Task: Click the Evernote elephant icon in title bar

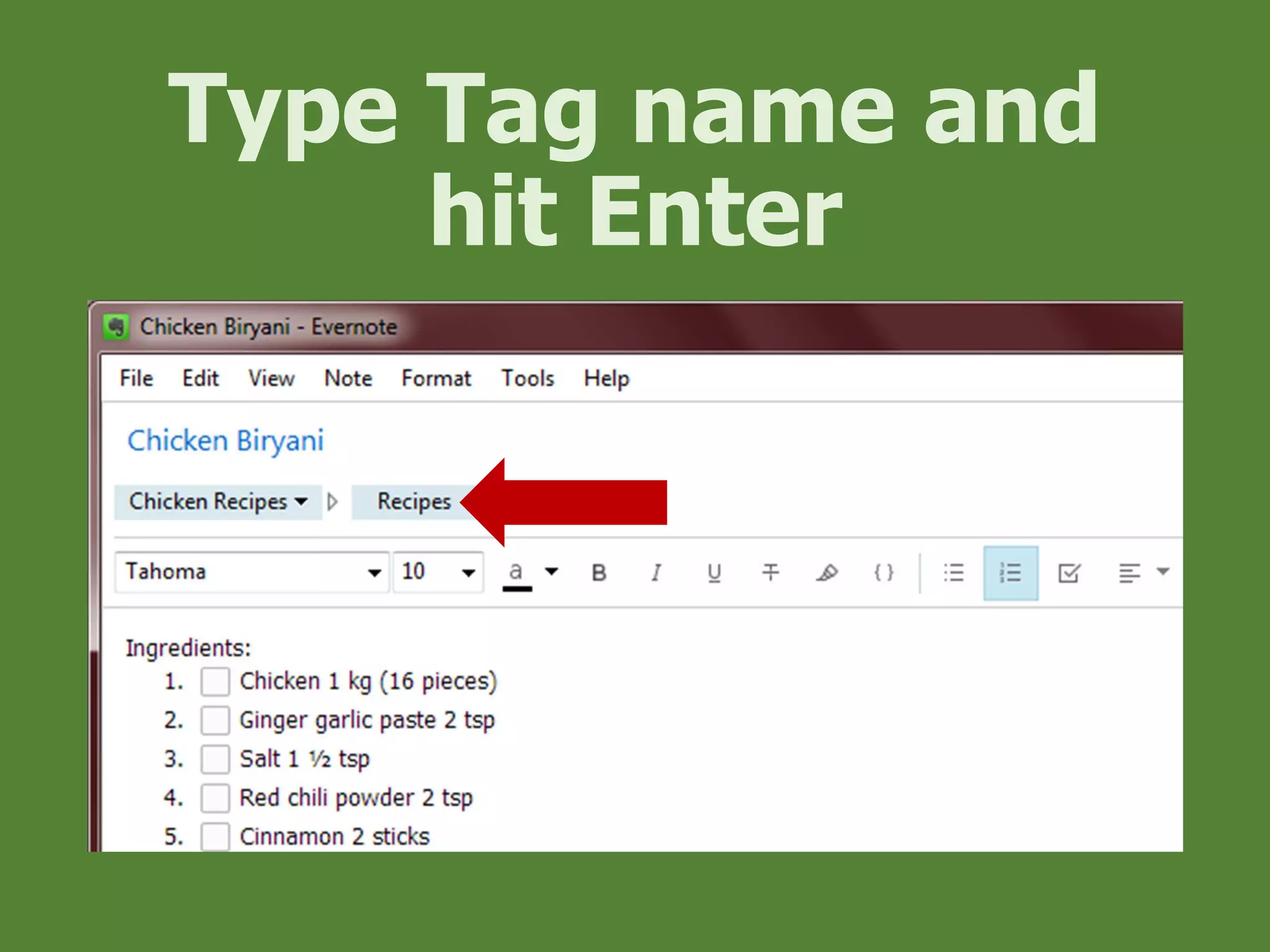Action: point(115,327)
